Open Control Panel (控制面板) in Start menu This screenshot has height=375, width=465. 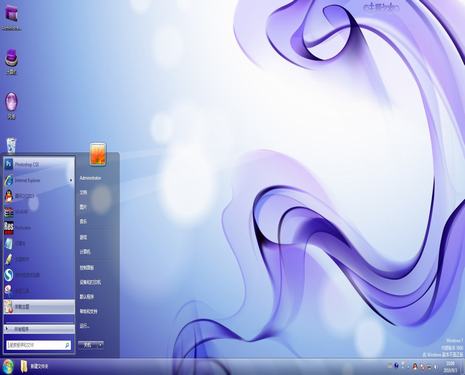87,268
